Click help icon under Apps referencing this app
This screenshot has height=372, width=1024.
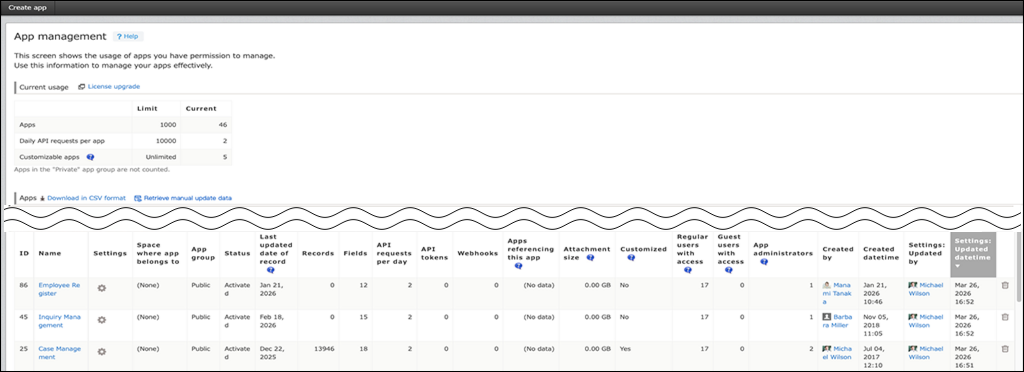coord(519,266)
